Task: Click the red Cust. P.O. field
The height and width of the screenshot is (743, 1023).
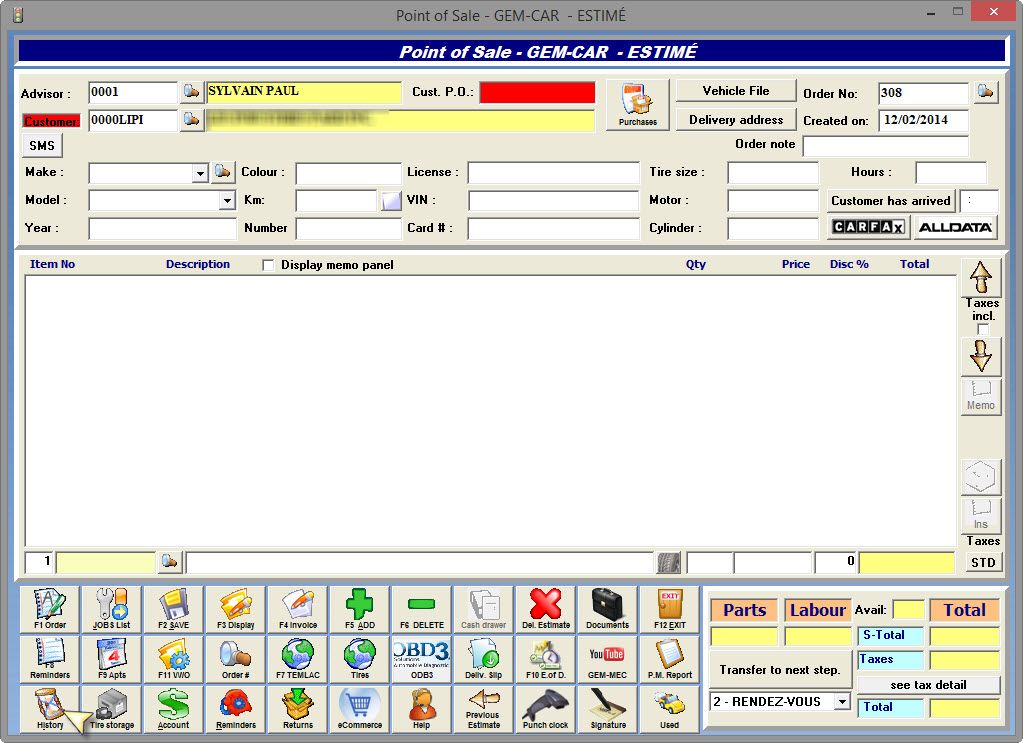Action: tap(537, 93)
